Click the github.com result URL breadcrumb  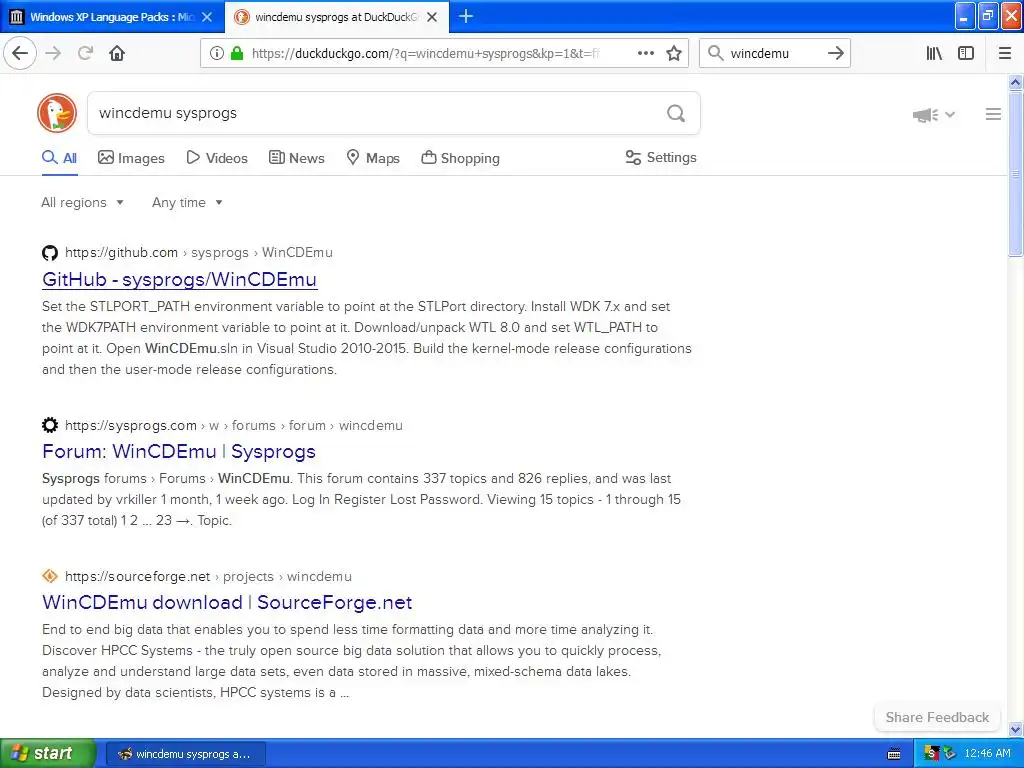199,253
